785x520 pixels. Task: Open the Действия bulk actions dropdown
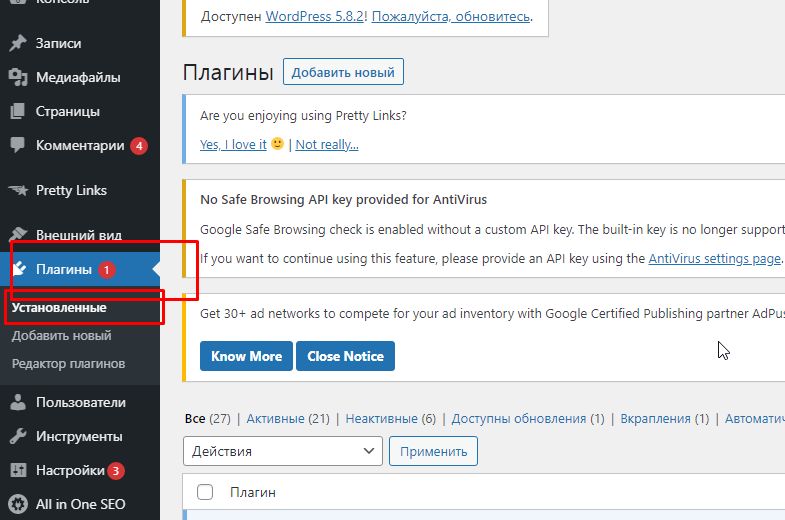(283, 451)
